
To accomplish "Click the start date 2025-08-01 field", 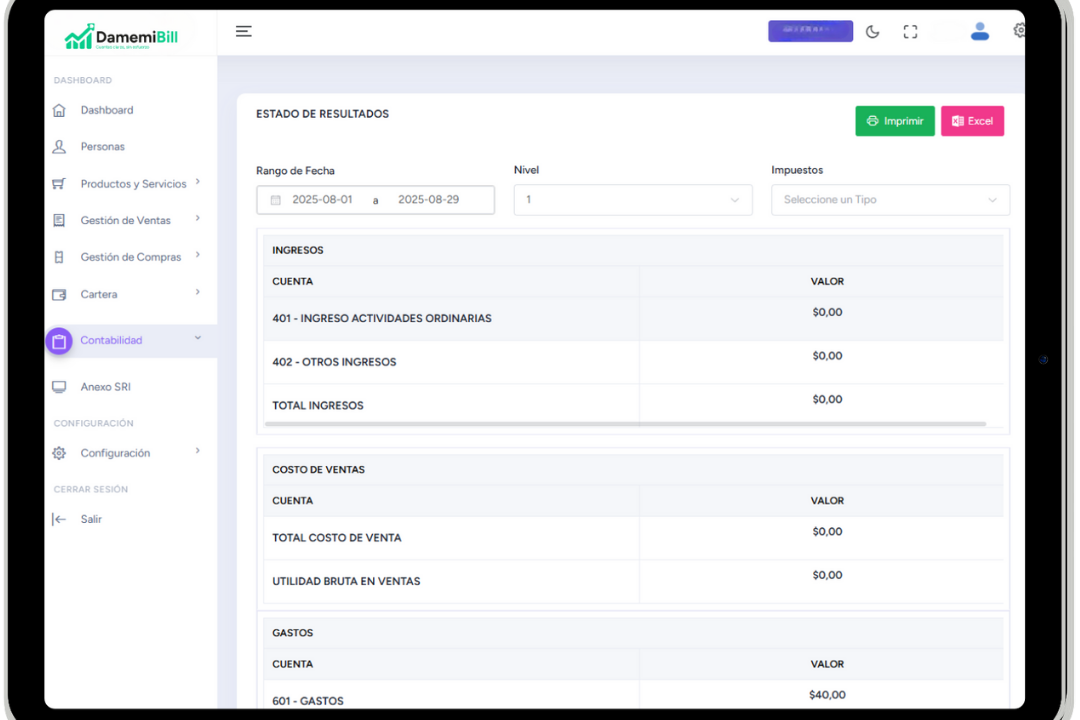I will point(322,200).
